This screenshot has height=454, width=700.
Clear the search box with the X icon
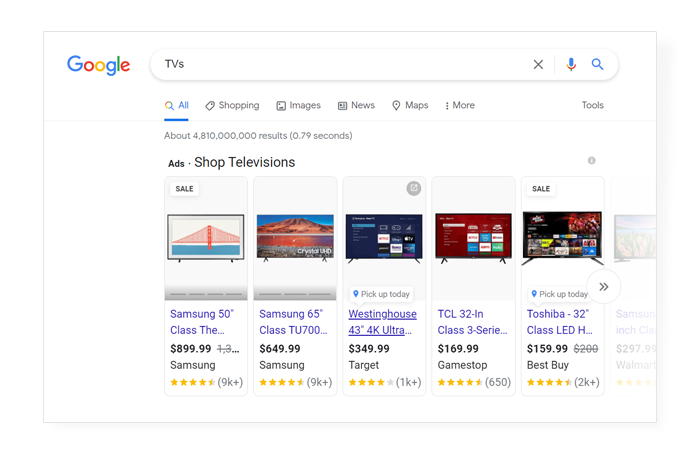click(538, 65)
